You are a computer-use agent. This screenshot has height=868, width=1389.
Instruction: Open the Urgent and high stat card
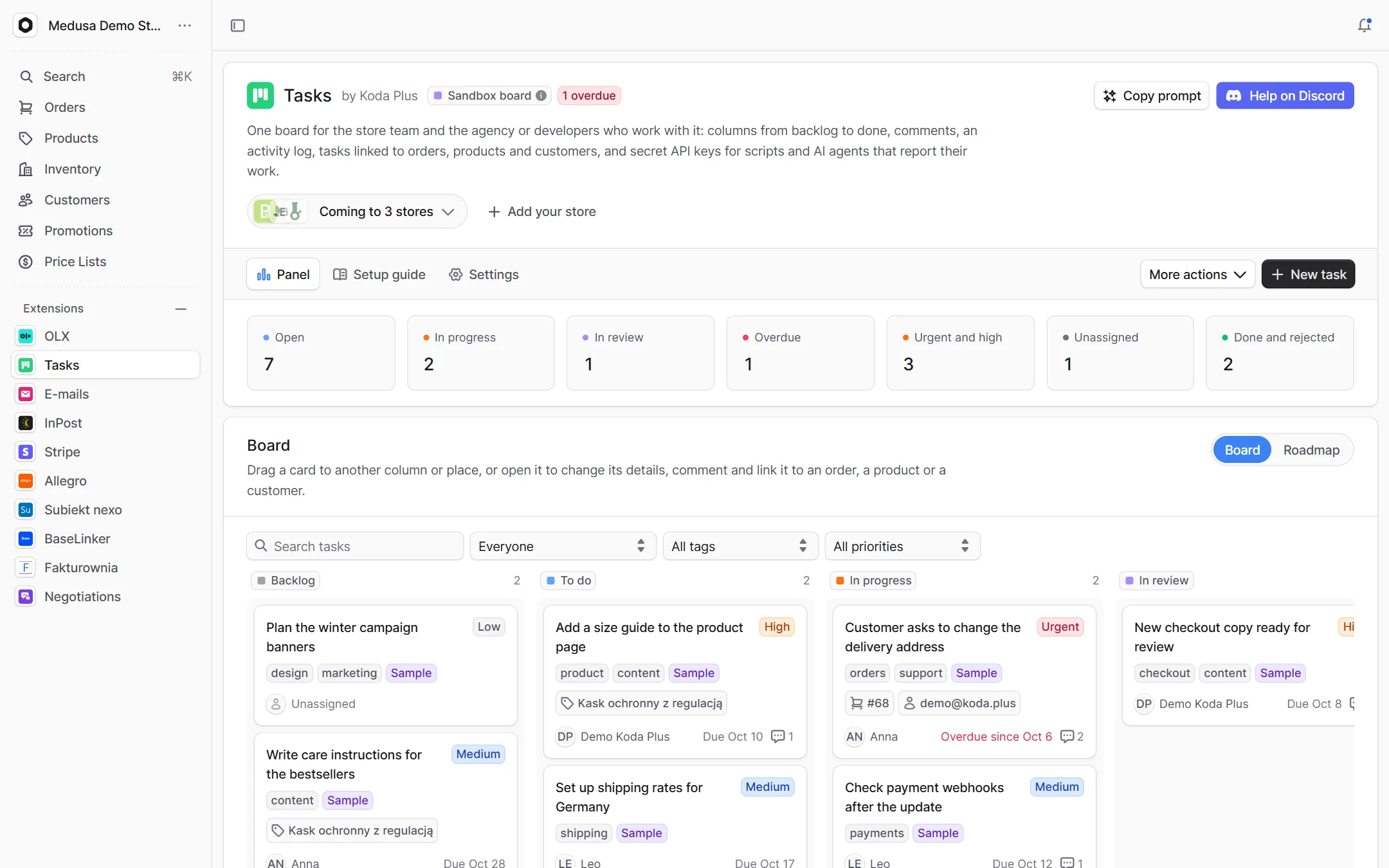pyautogui.click(x=960, y=353)
